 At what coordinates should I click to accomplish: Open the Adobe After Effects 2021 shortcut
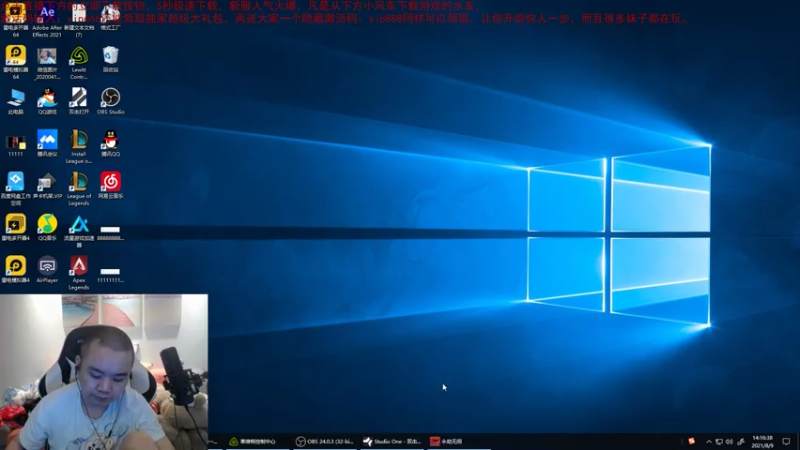[47, 20]
